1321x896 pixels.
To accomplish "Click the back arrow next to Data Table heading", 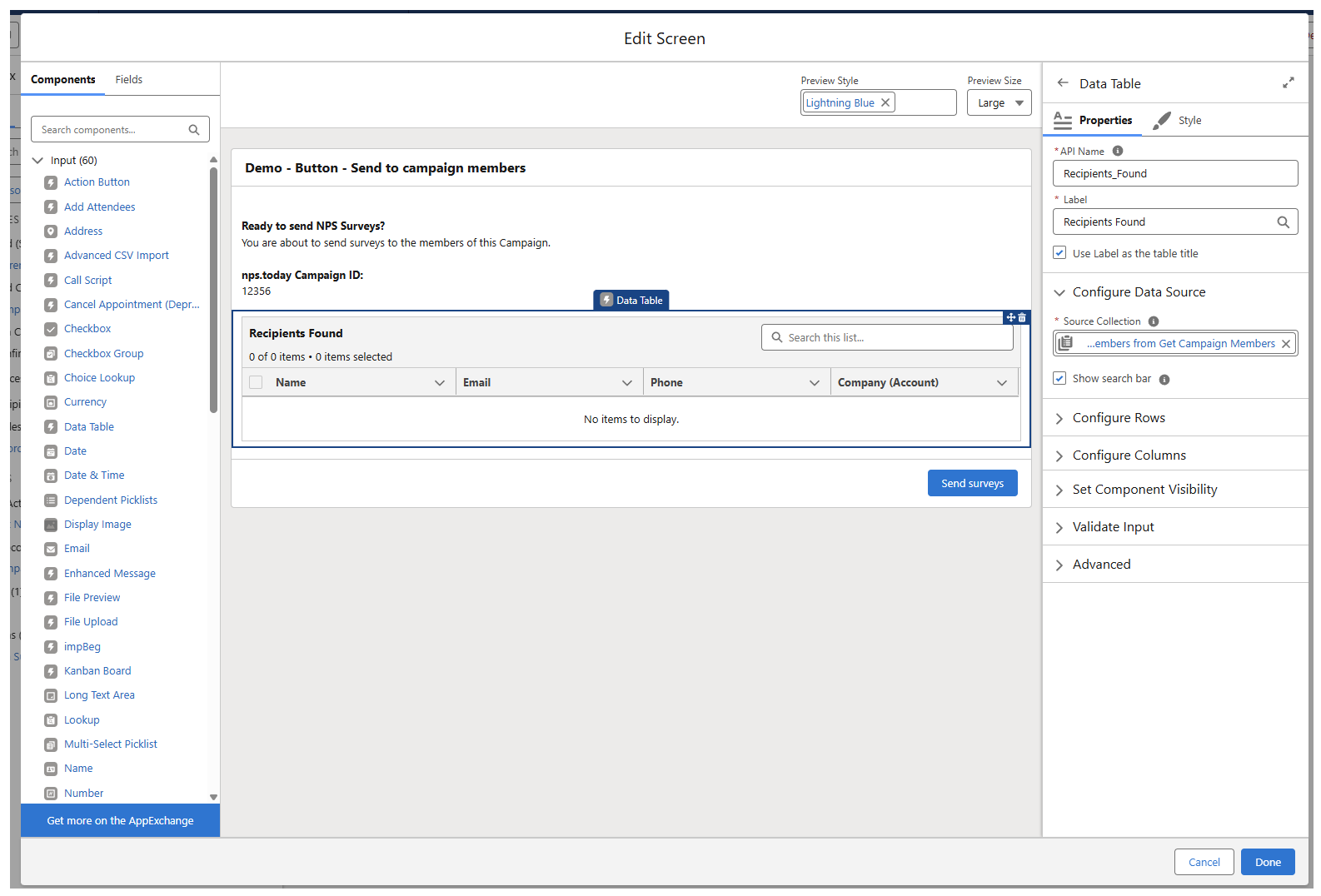I will pyautogui.click(x=1062, y=83).
